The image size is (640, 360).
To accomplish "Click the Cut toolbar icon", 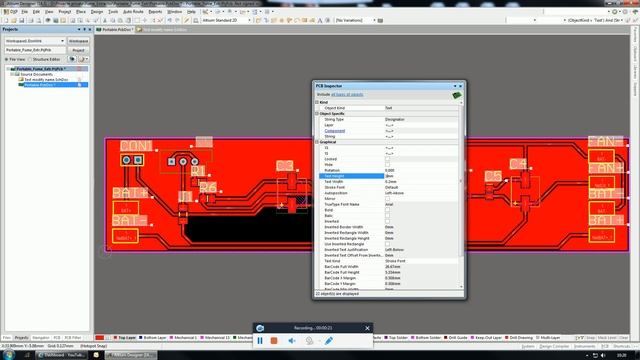I will click(104, 20).
